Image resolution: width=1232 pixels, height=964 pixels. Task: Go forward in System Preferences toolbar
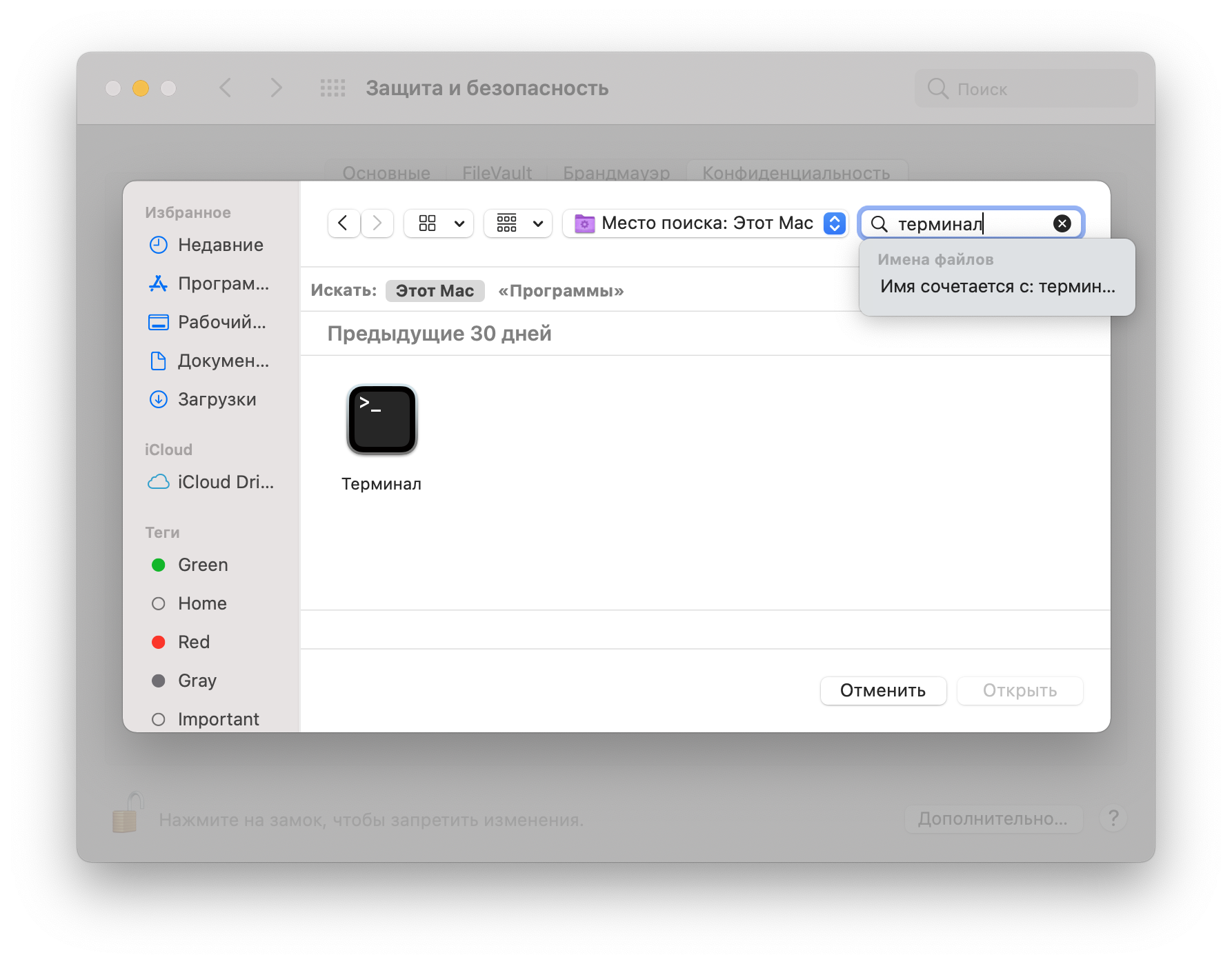point(276,88)
